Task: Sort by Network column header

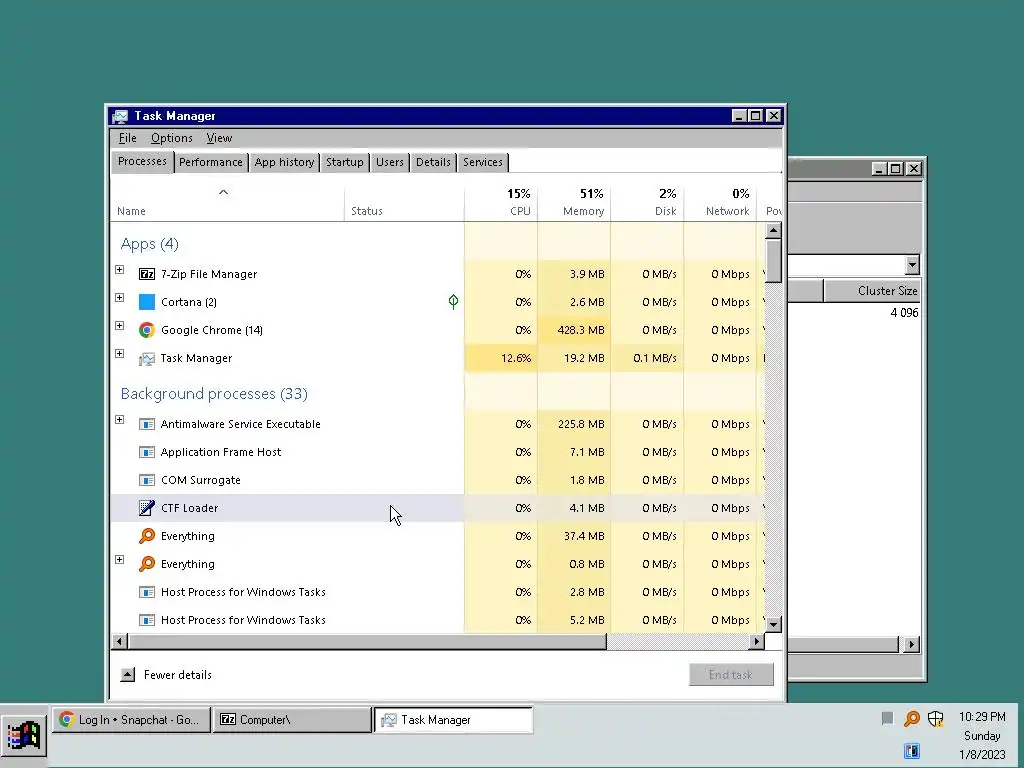Action: click(x=720, y=202)
